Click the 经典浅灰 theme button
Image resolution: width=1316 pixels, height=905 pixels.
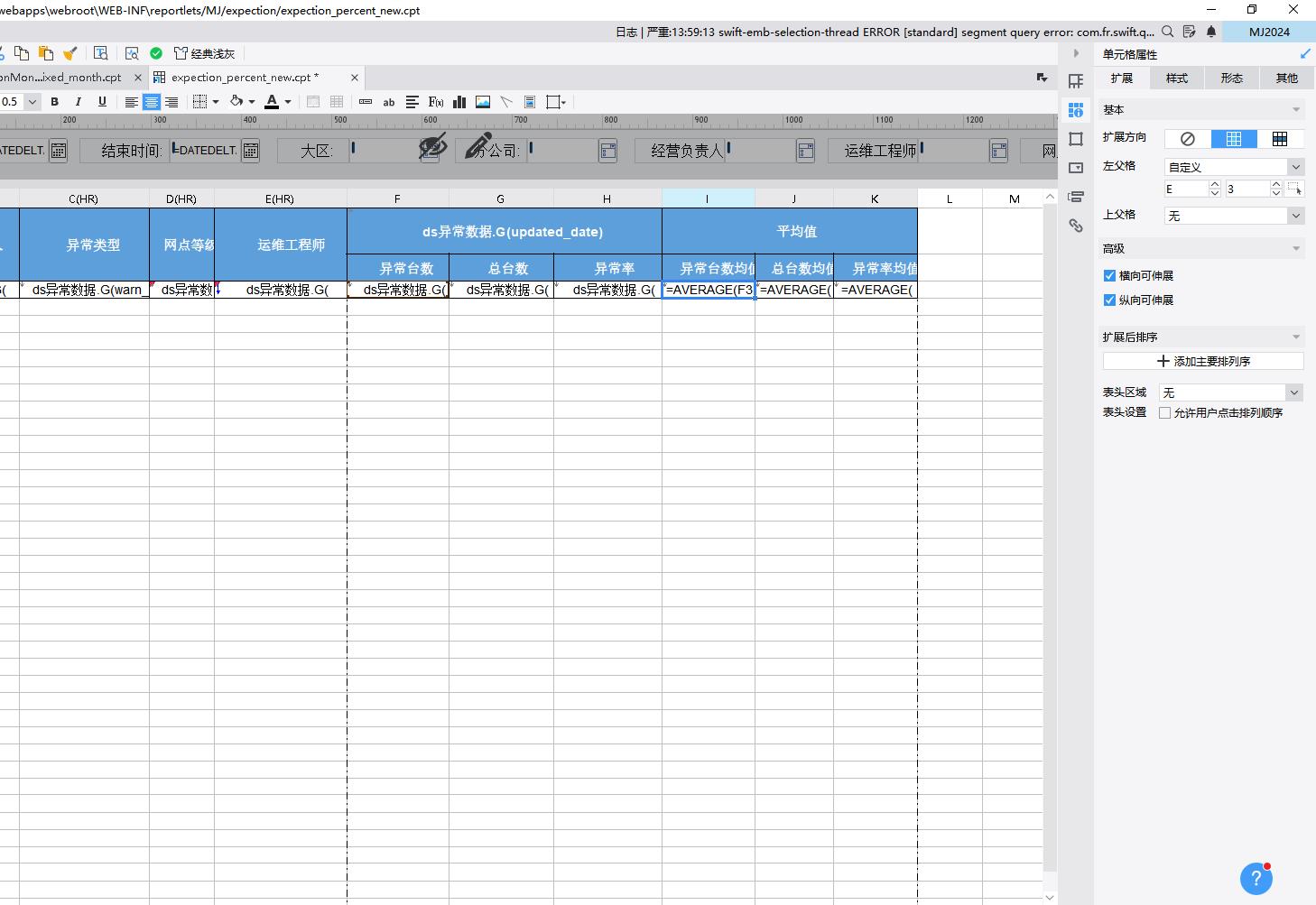click(x=205, y=54)
